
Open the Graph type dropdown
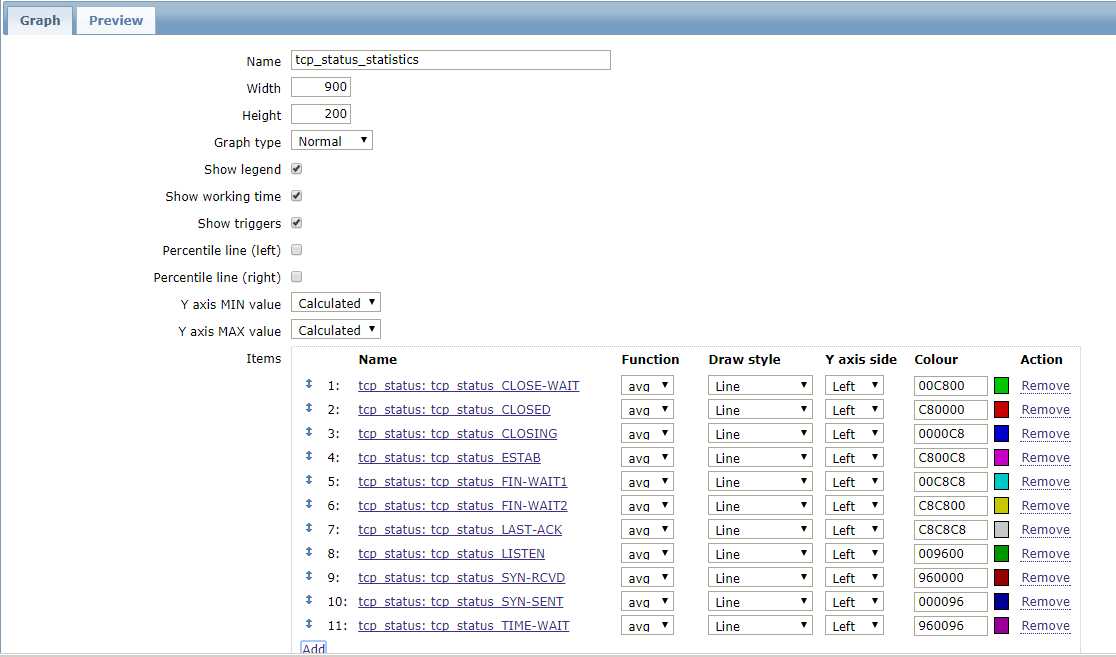pos(332,141)
